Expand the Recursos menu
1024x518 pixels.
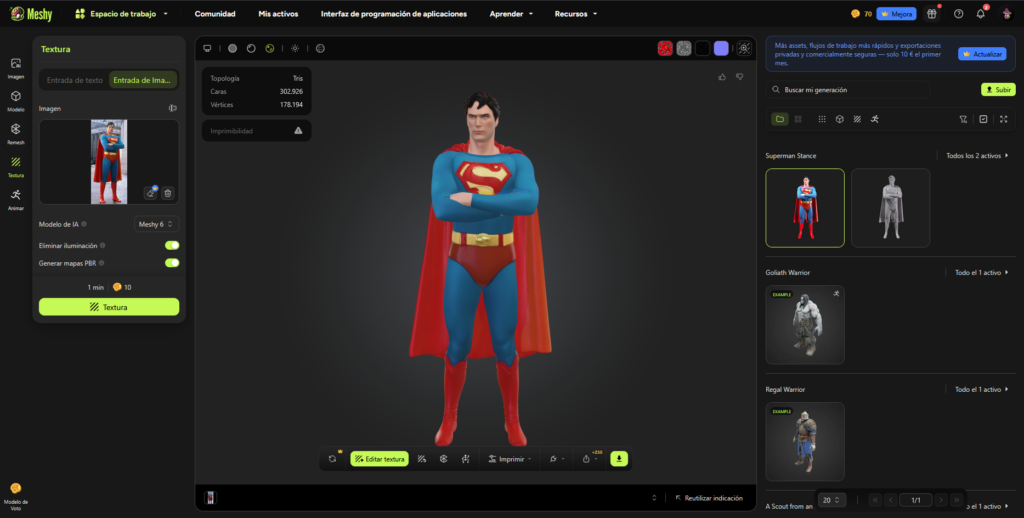576,14
